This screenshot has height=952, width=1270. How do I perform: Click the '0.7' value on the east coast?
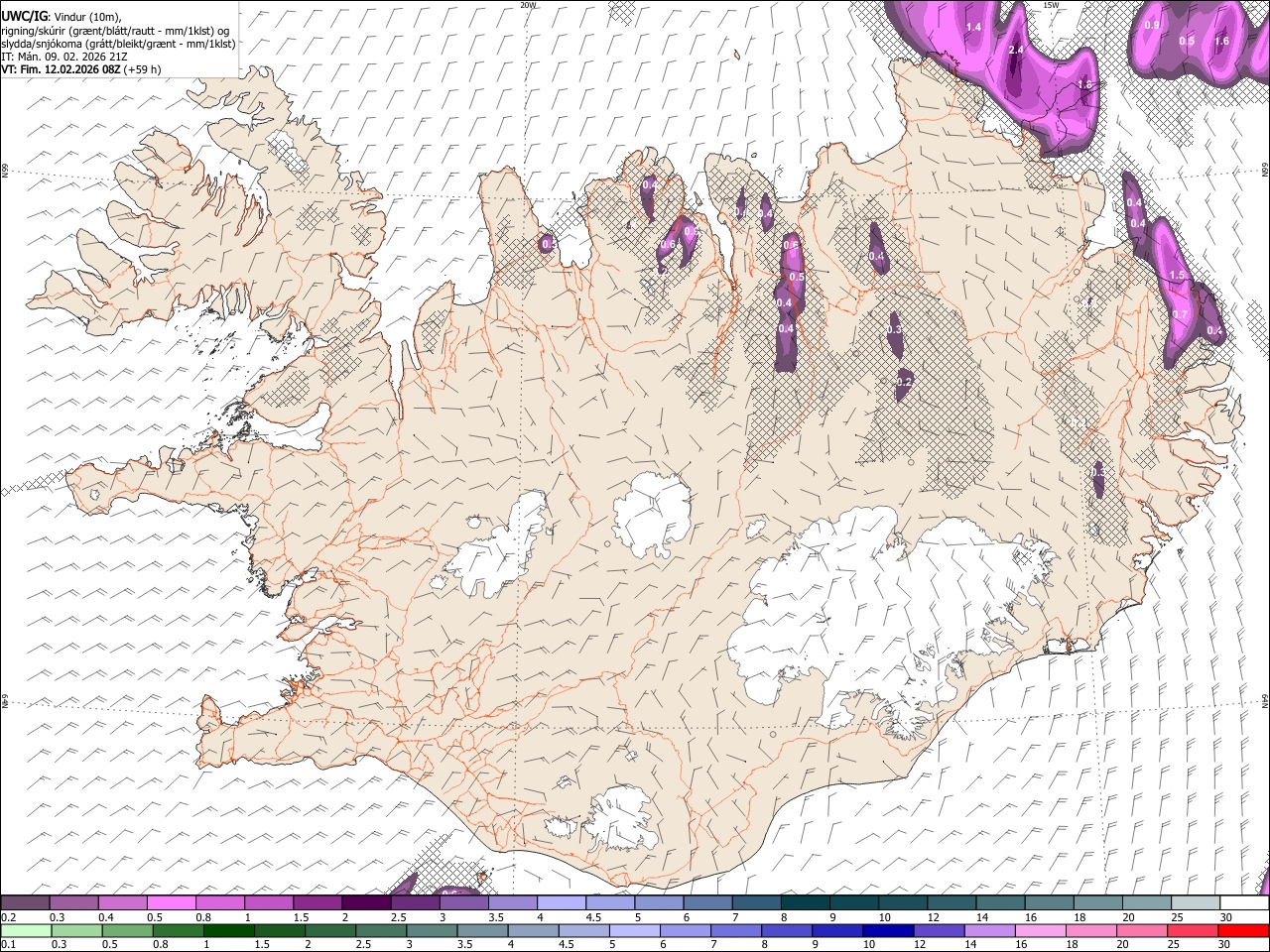click(1180, 314)
